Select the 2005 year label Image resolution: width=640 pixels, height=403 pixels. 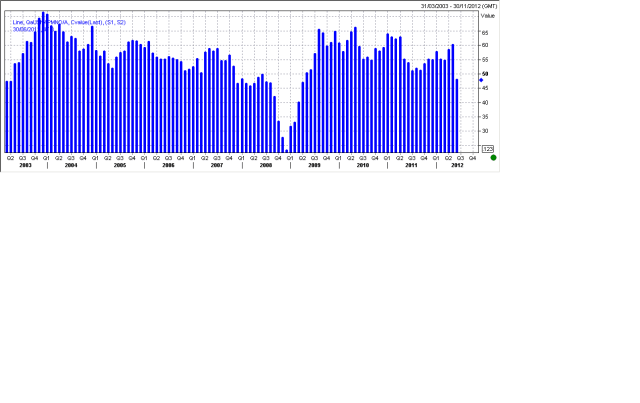pyautogui.click(x=120, y=165)
